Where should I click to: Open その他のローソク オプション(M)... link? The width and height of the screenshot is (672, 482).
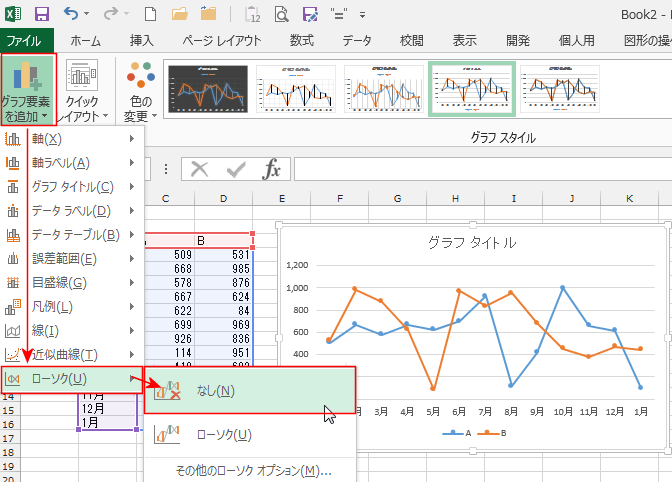(x=252, y=470)
